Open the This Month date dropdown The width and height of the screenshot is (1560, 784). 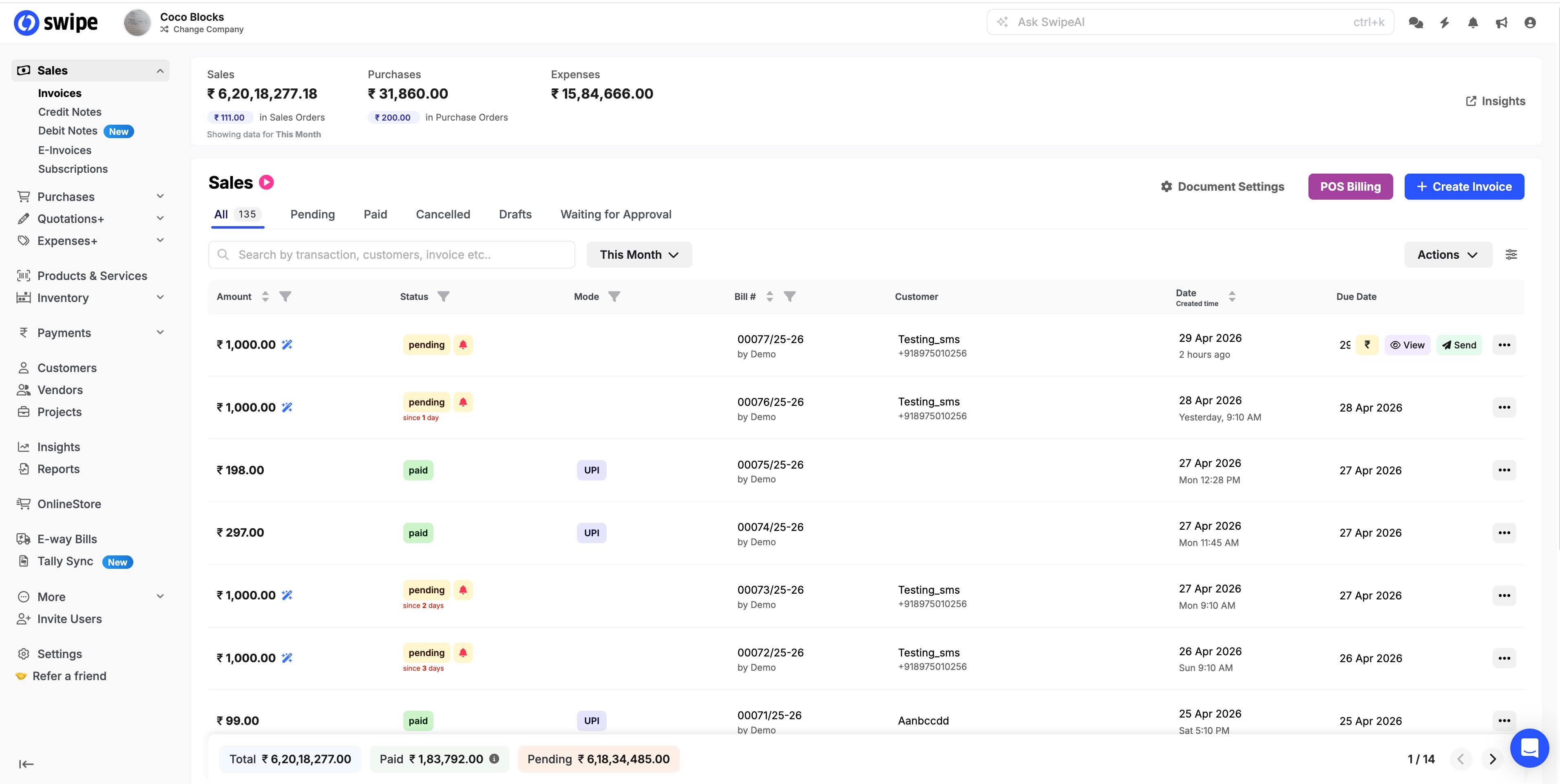click(639, 254)
